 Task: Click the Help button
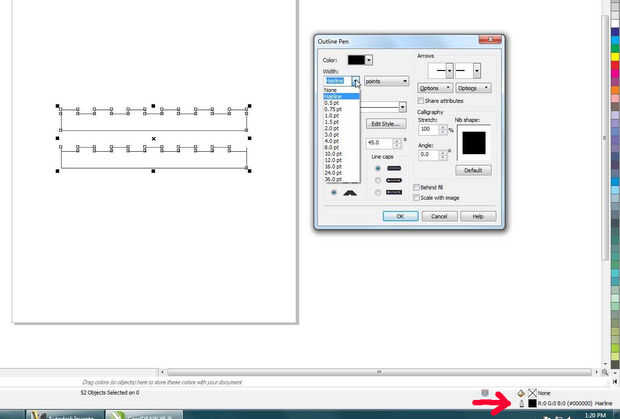(x=478, y=216)
